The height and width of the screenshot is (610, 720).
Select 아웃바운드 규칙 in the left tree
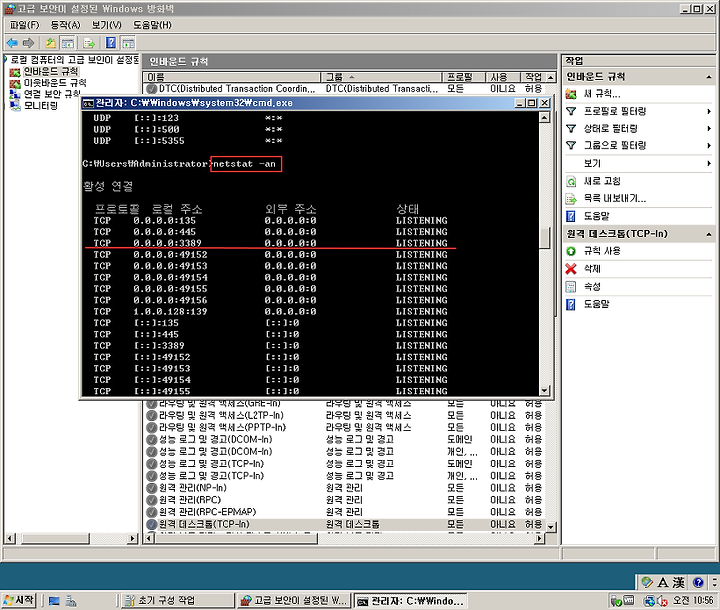(55, 83)
